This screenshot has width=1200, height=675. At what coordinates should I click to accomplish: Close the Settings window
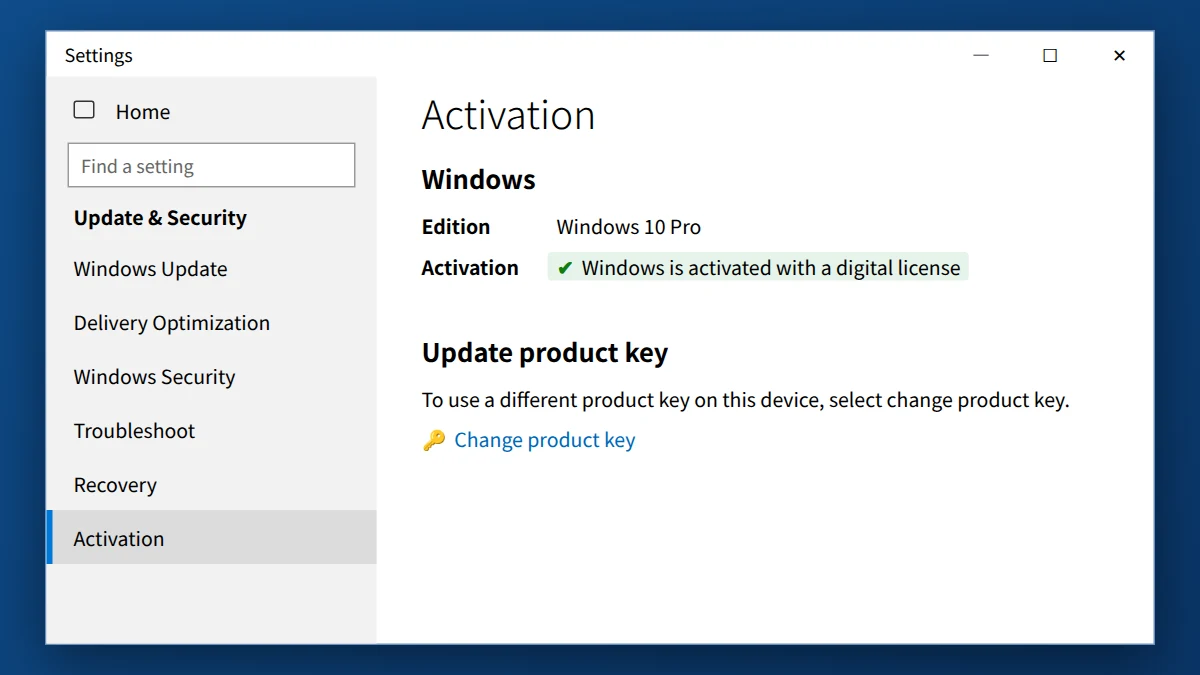[x=1119, y=55]
